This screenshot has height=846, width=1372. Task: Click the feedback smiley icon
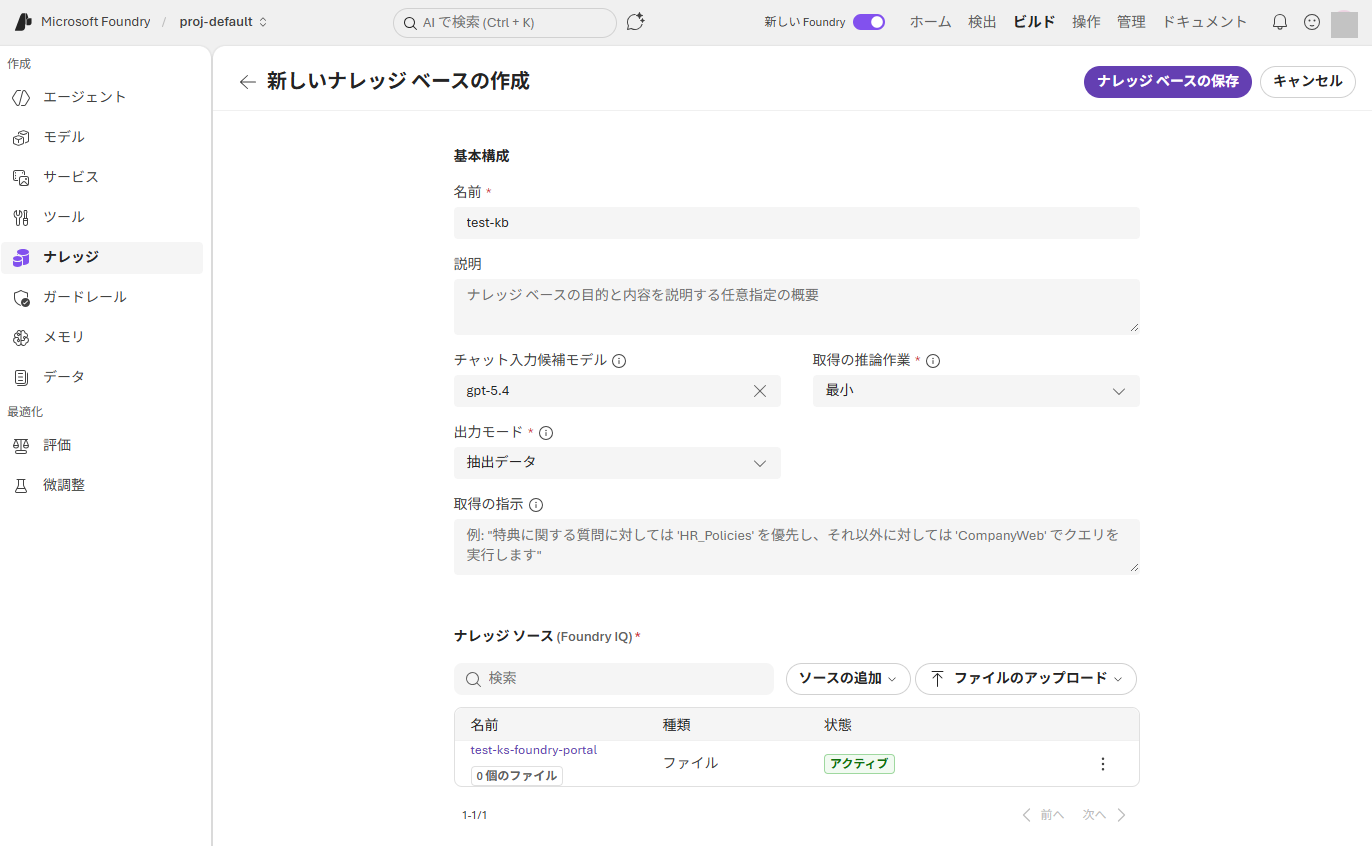pos(1312,22)
